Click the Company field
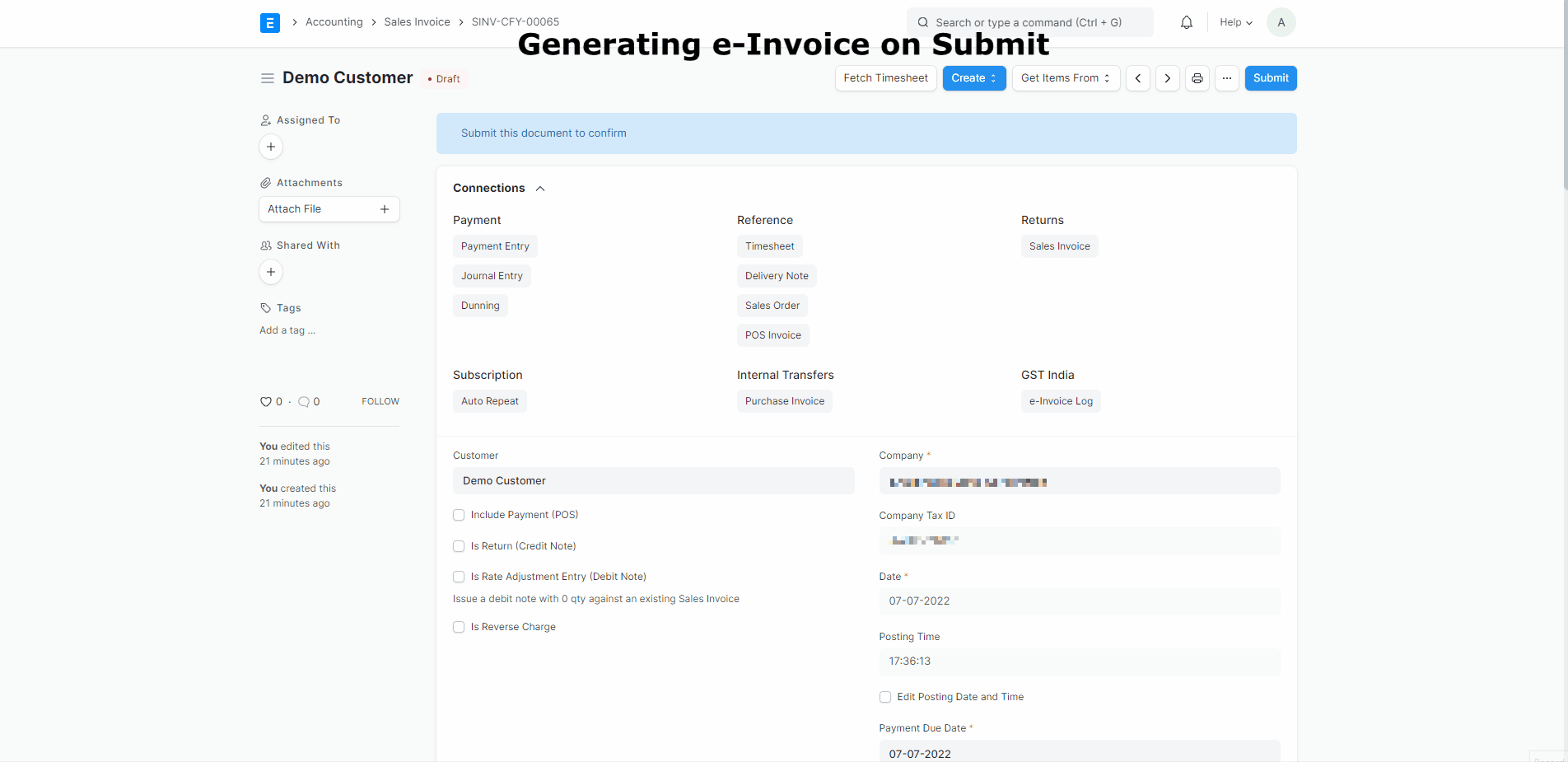Screen dimensions: 1568x762 [1080, 481]
